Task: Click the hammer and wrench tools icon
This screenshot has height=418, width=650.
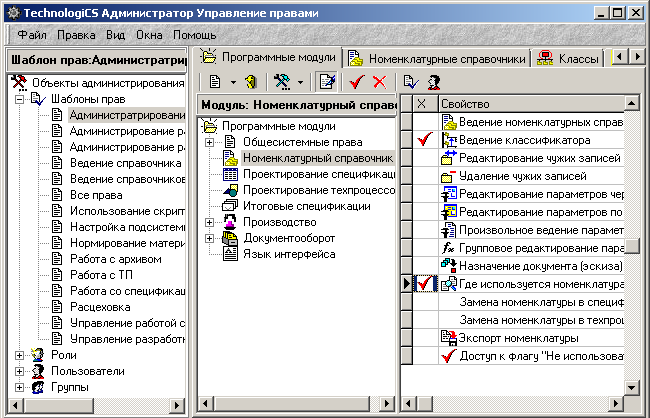Action: 282,82
